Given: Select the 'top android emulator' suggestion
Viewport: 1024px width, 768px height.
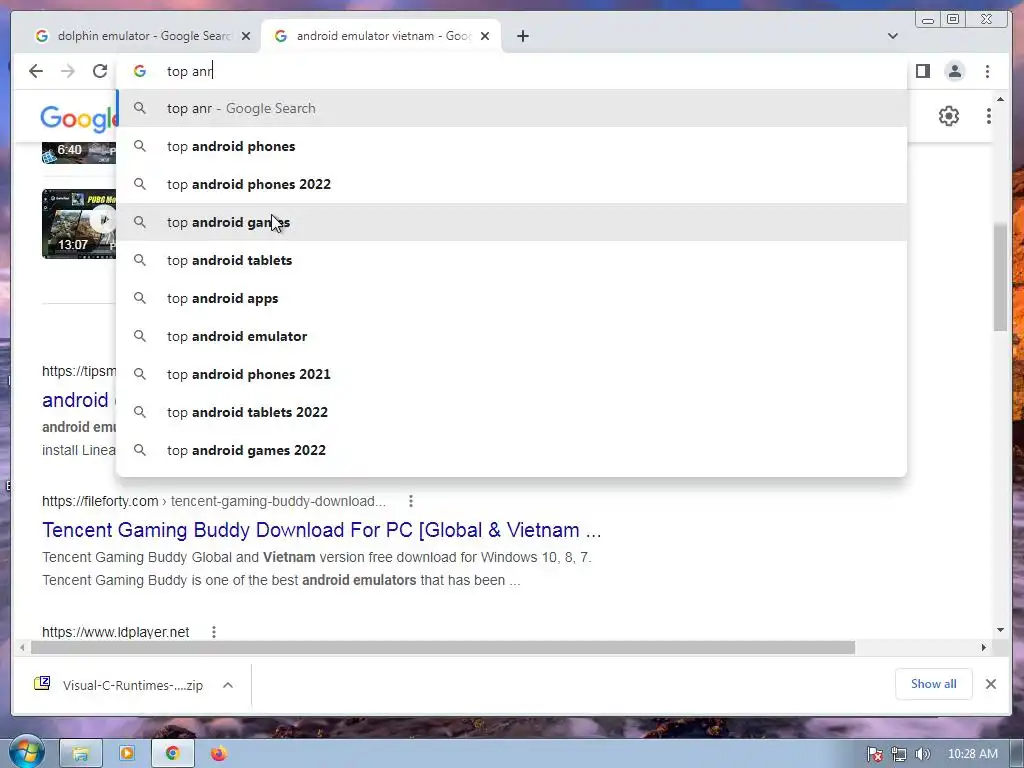Looking at the screenshot, I should pos(511,336).
